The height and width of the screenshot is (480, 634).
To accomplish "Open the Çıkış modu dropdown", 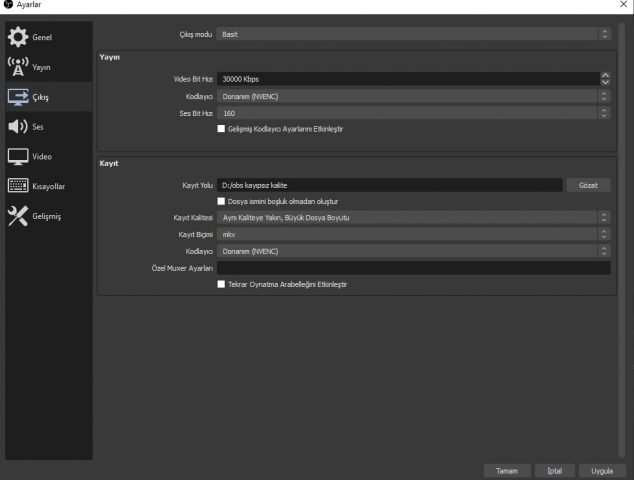I will coord(413,34).
